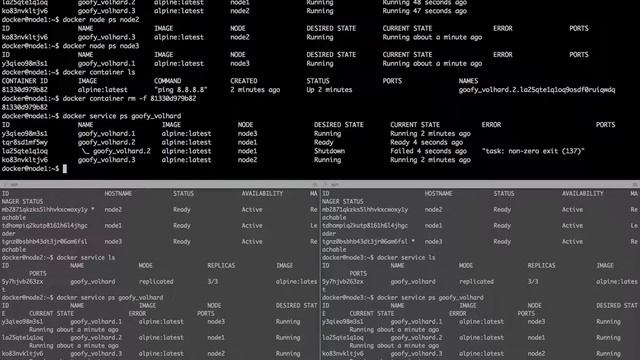Select node ID tgnz0bsbhb43dt3jr06am6fsl in node3 pane
This screenshot has width=640, height=360.
[364, 242]
